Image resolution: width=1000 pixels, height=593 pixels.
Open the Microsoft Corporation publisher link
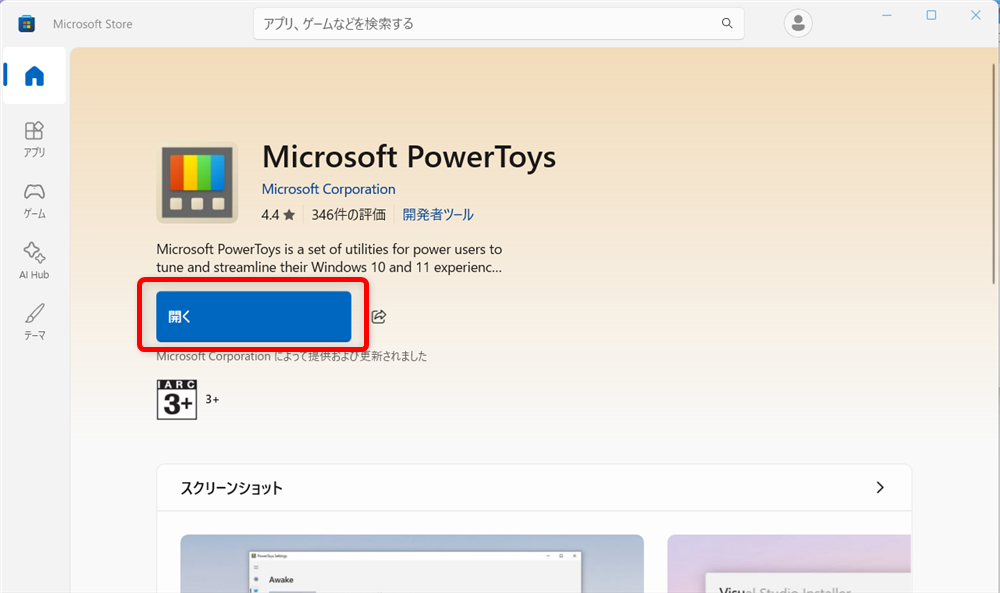tap(328, 189)
